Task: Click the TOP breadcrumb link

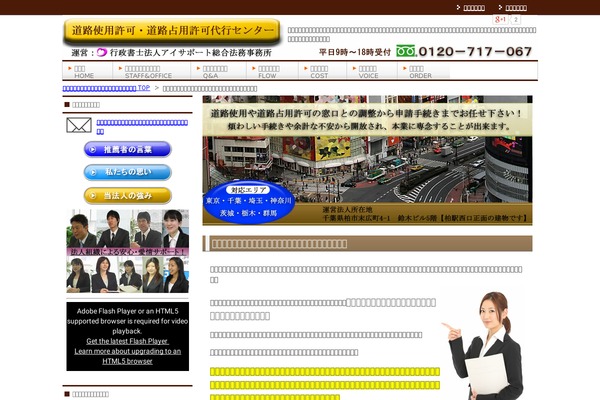Action: coord(106,88)
